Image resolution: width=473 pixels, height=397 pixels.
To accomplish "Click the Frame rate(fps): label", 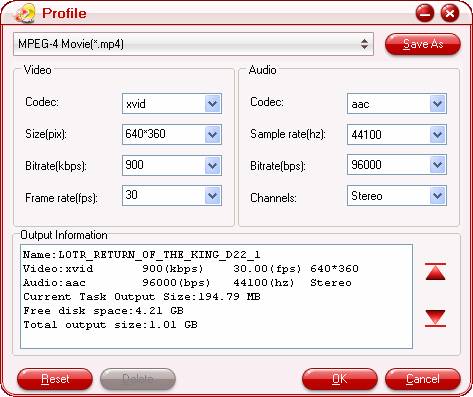I will click(61, 198).
